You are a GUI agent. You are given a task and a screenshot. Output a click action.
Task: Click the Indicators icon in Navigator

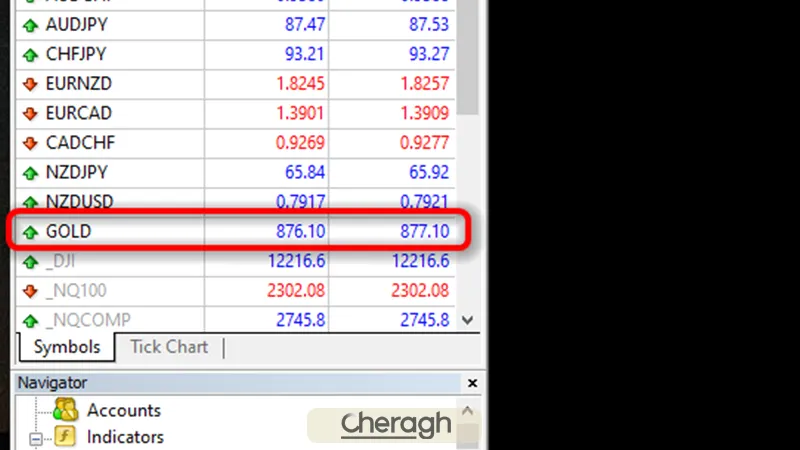pos(65,436)
